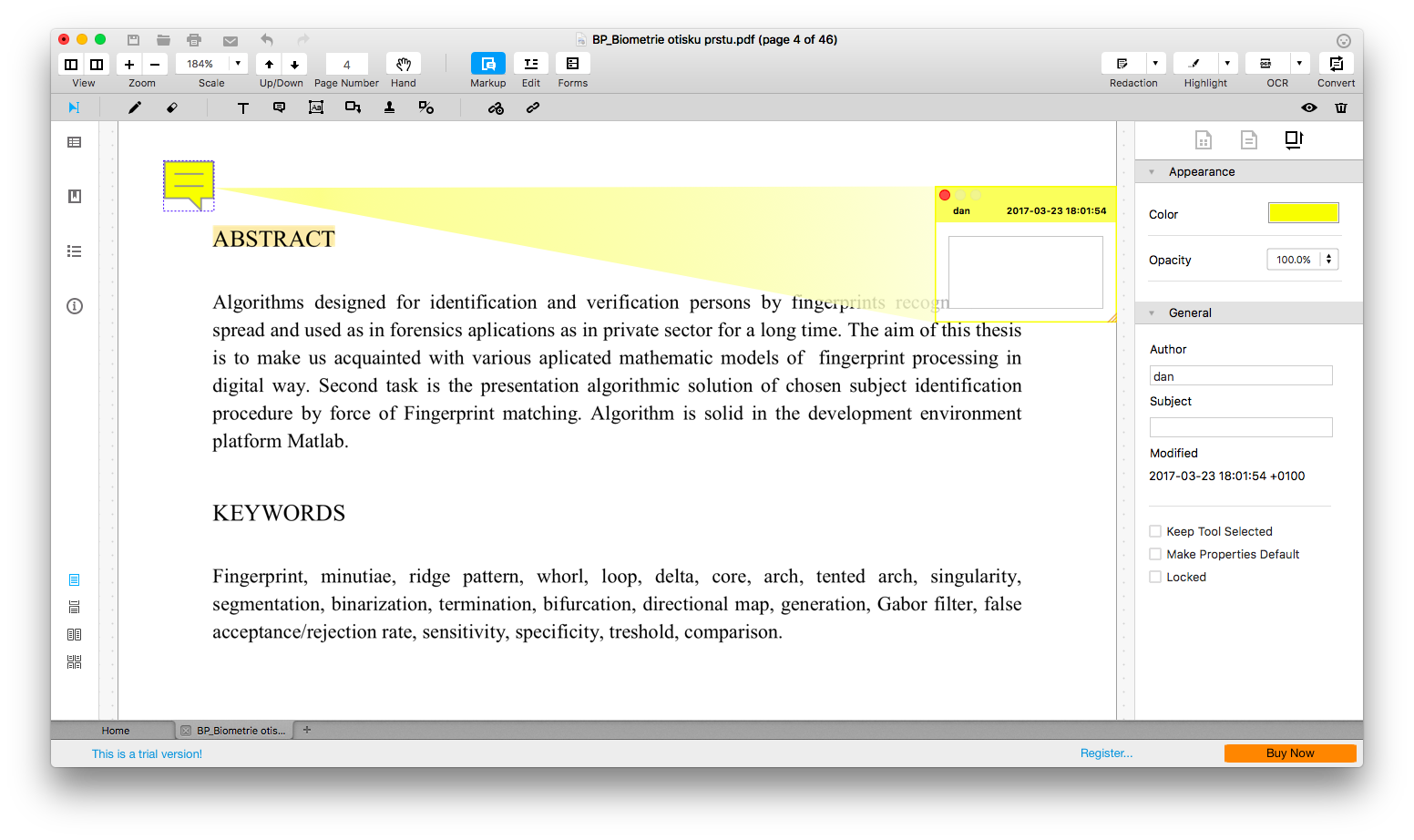Click the Page Number field
The image size is (1414, 840).
[346, 64]
